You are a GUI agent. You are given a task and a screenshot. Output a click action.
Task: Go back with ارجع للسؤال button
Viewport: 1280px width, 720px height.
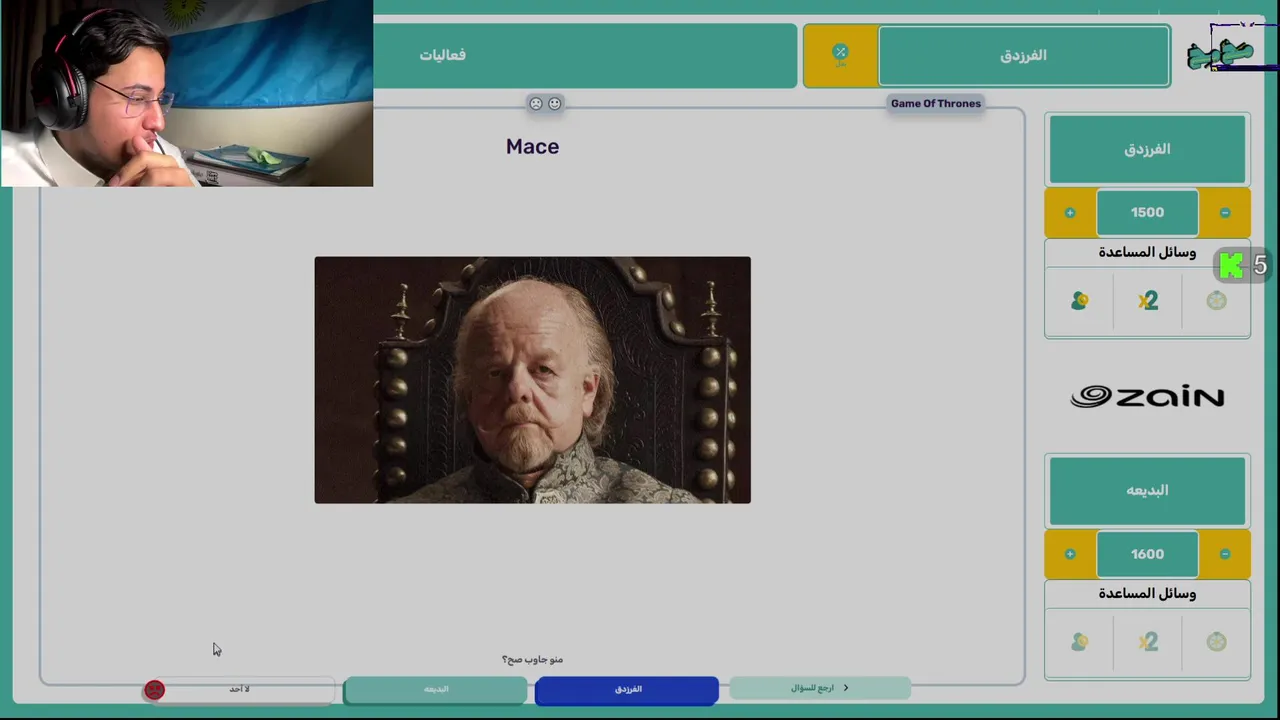(x=820, y=688)
